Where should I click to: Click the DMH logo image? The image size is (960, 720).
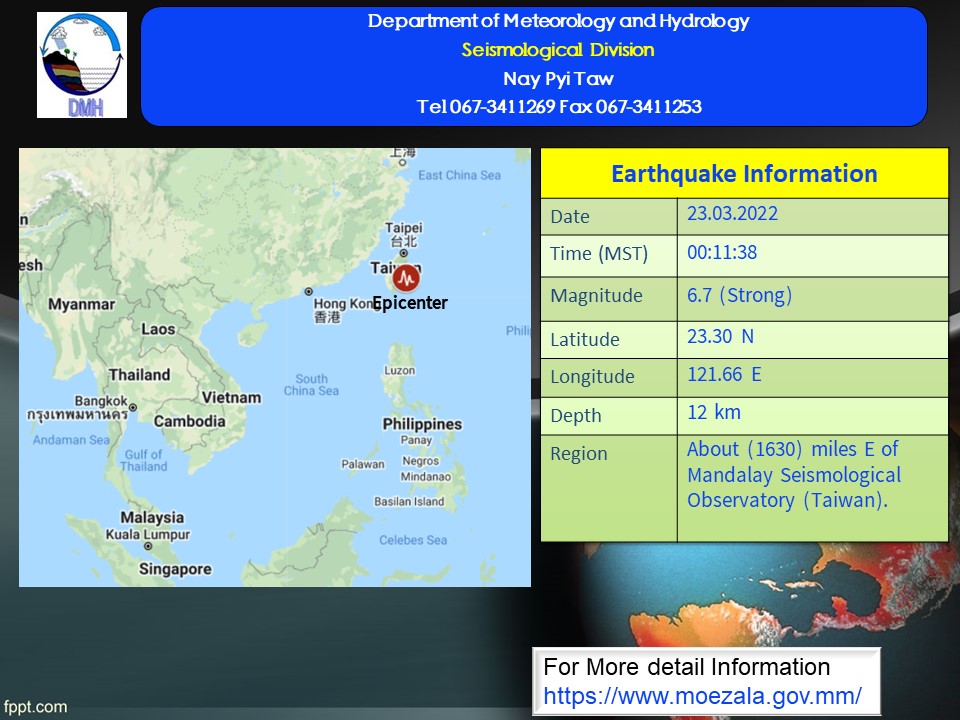[x=82, y=65]
